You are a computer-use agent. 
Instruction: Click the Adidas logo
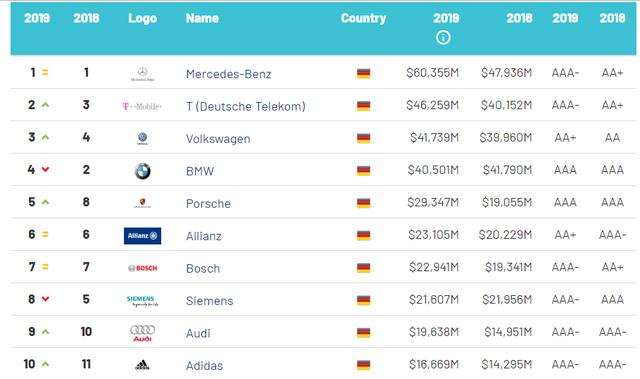pyautogui.click(x=142, y=365)
